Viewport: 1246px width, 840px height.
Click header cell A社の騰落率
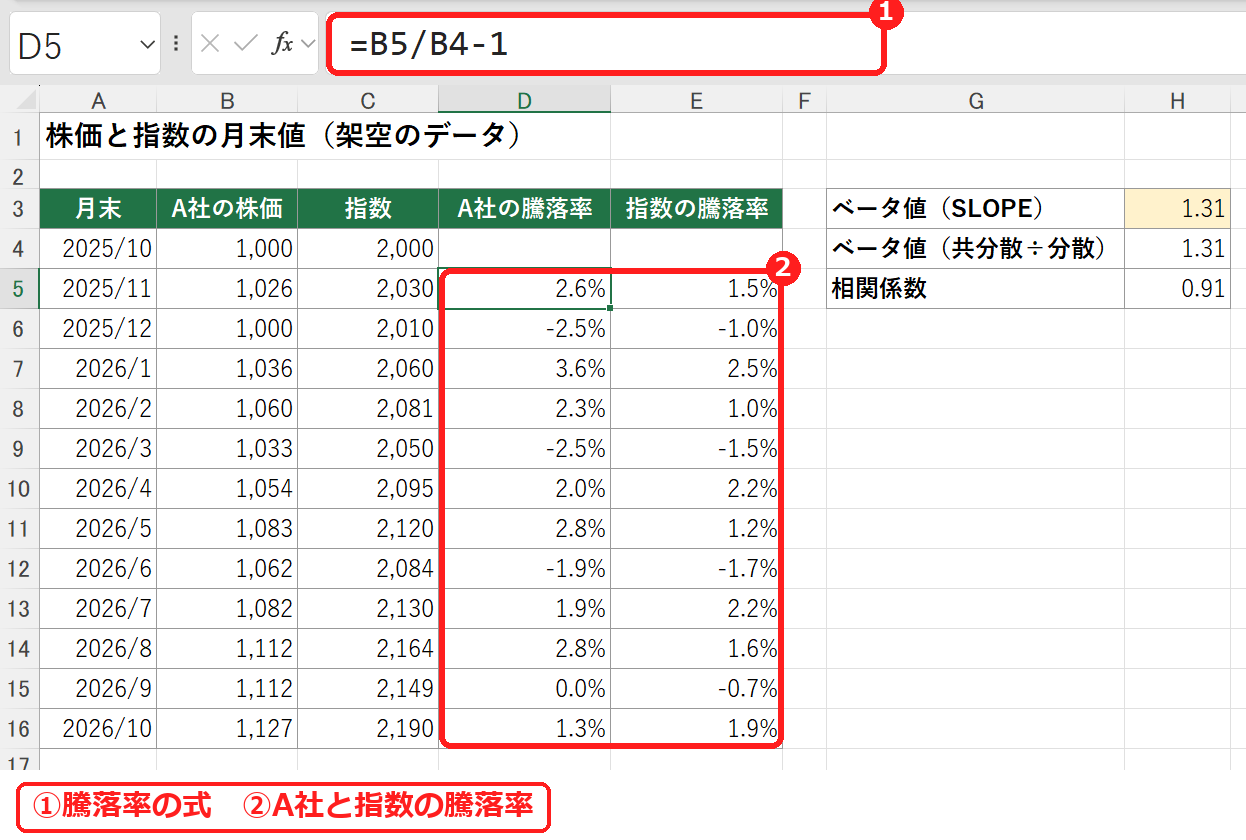pyautogui.click(x=524, y=209)
